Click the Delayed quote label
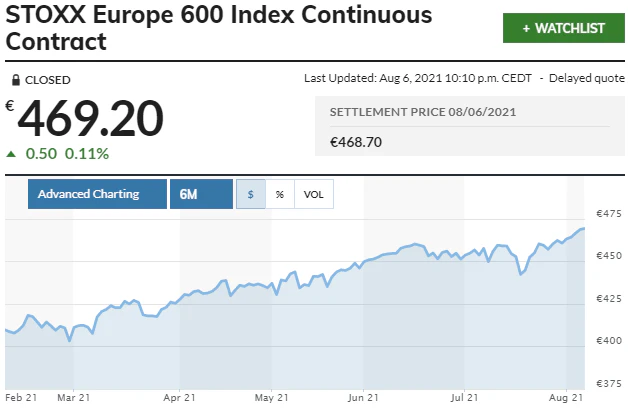Screen dimensions: 628x413 tap(582, 78)
